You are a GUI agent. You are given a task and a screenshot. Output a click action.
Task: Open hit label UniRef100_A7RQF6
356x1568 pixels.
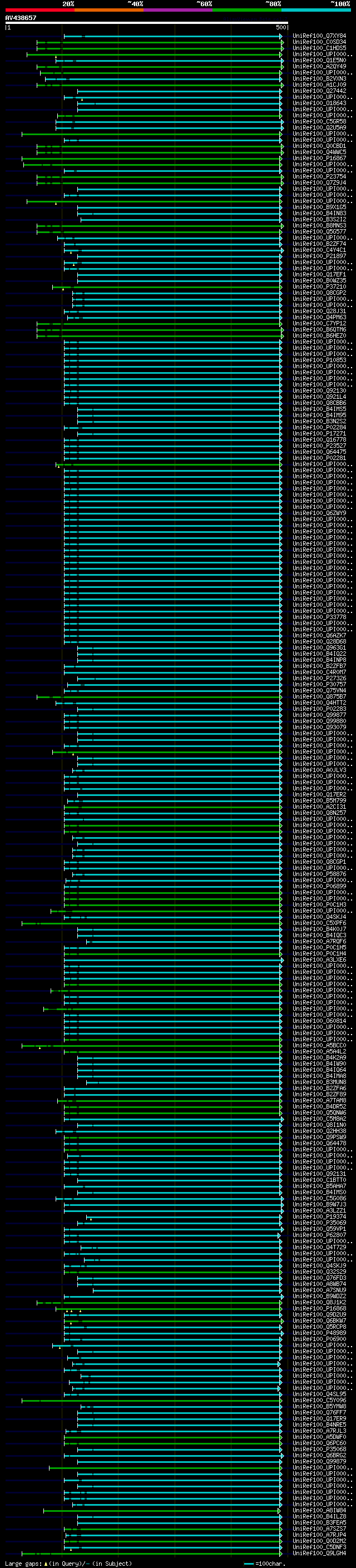[319, 941]
